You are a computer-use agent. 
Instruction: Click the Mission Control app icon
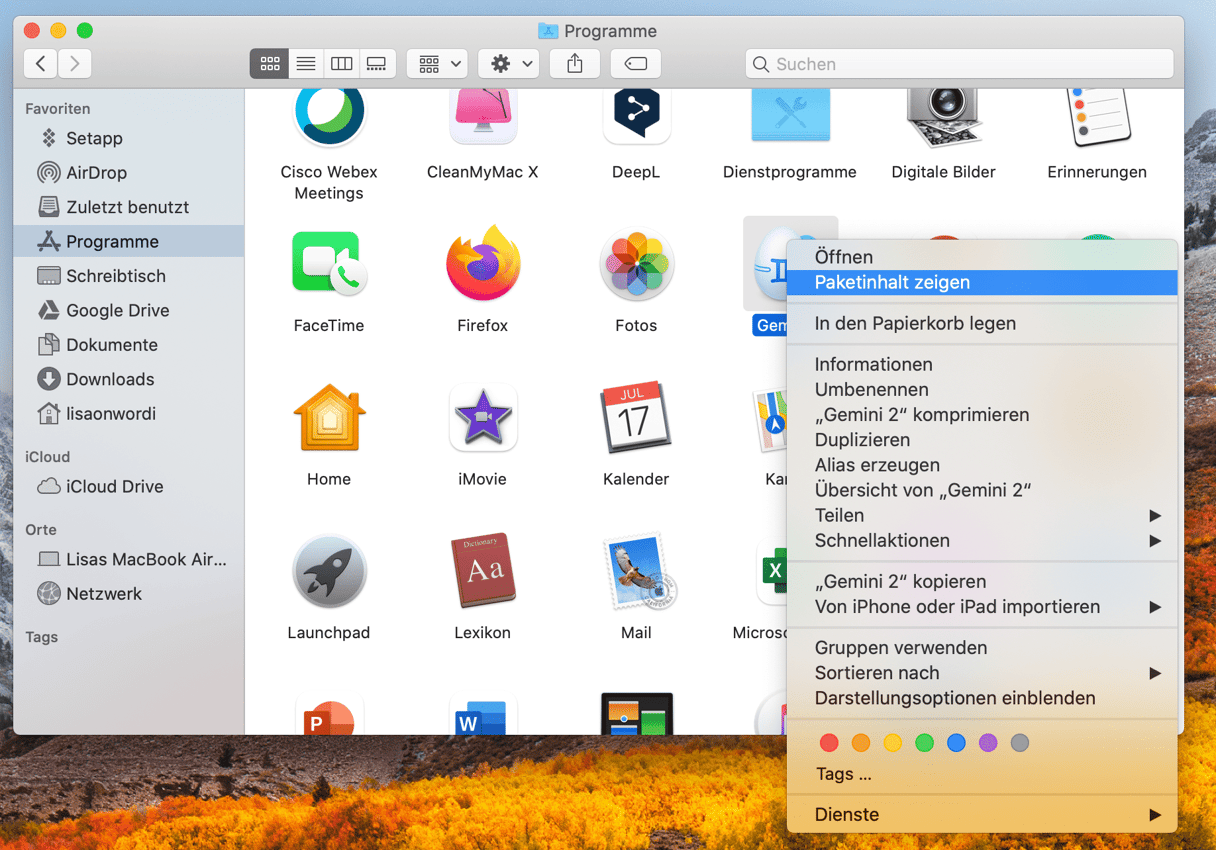(x=636, y=713)
